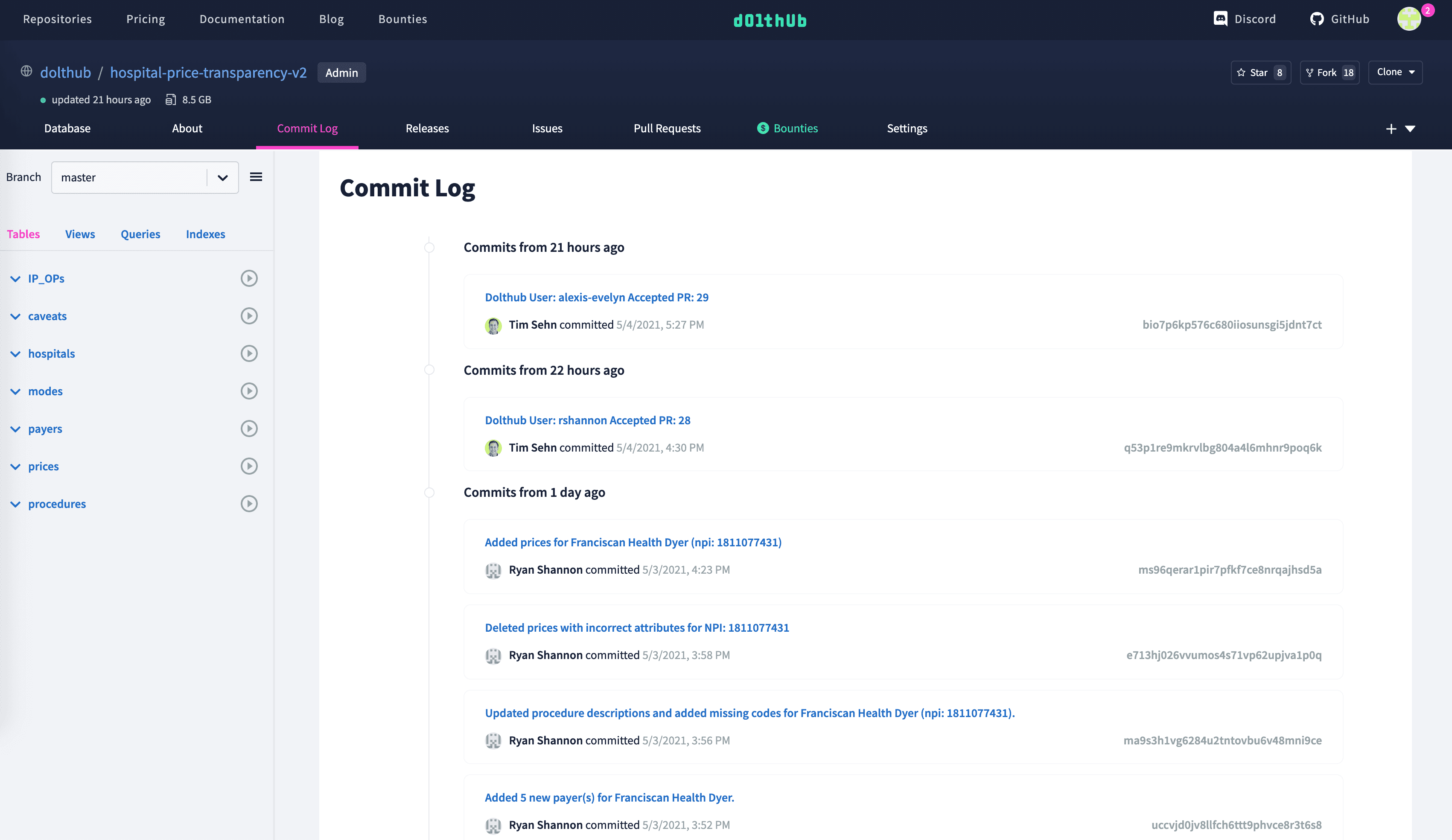This screenshot has height=840, width=1452.
Task: Open the Clone dropdown
Action: [x=1395, y=73]
